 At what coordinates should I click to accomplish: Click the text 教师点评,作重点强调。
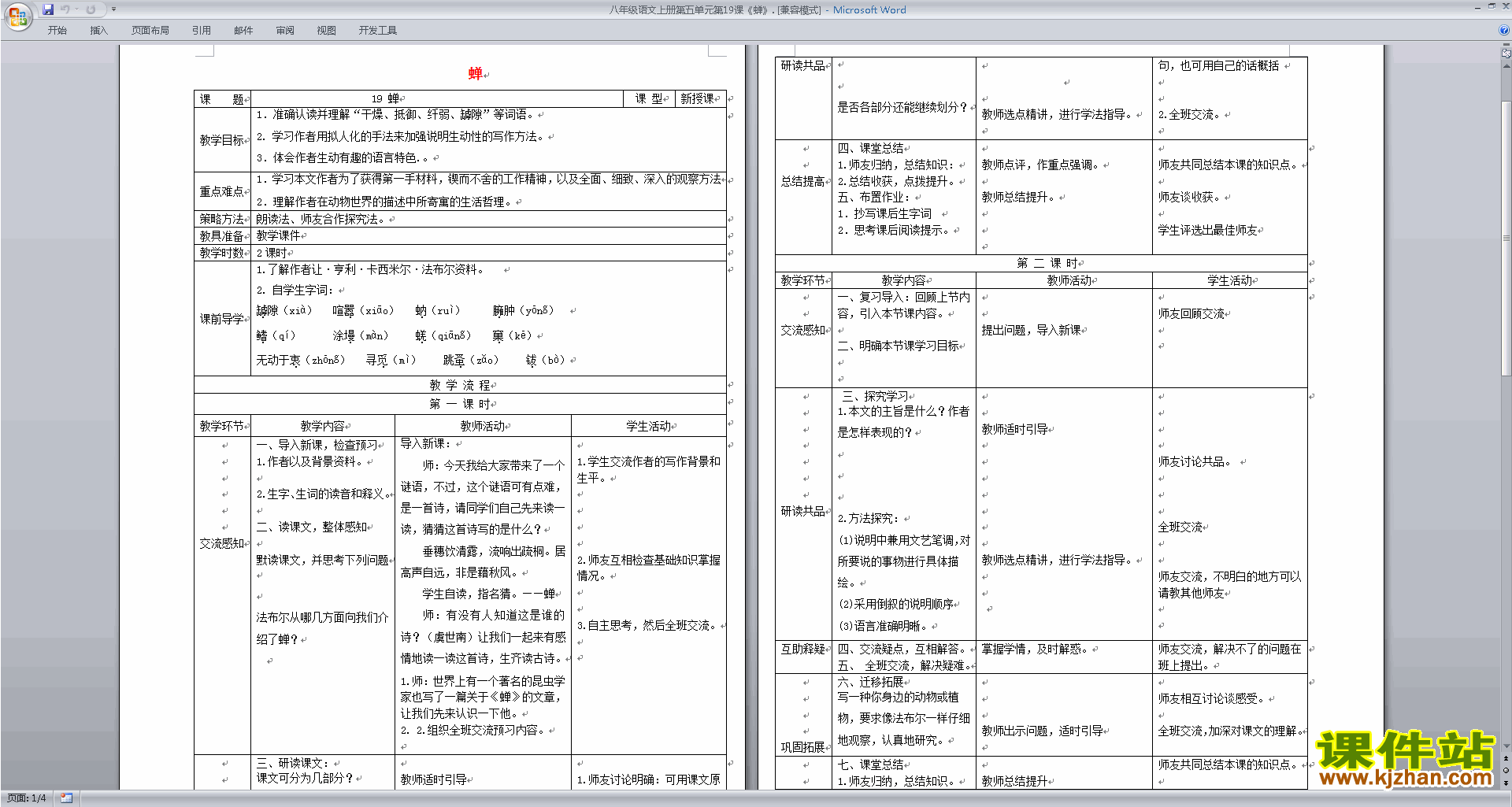point(1042,165)
